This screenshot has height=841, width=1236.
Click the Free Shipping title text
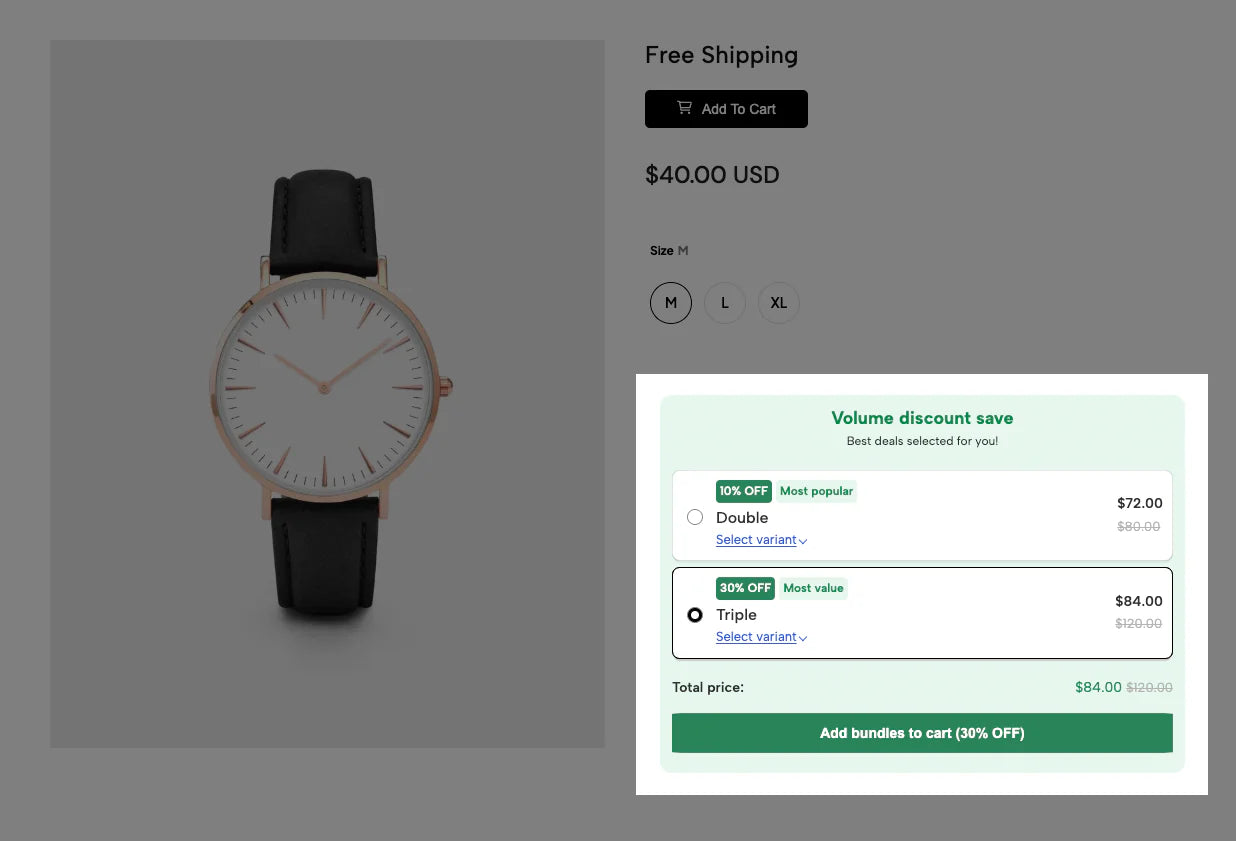coord(721,56)
